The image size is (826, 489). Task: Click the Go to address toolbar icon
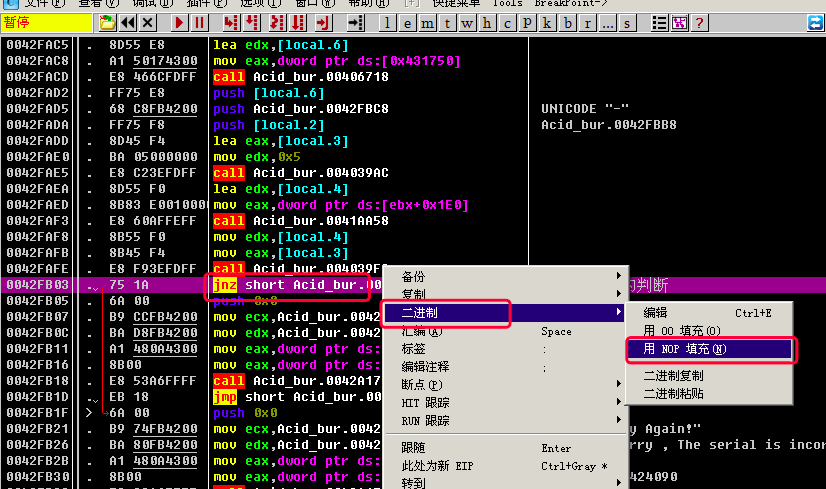356,23
